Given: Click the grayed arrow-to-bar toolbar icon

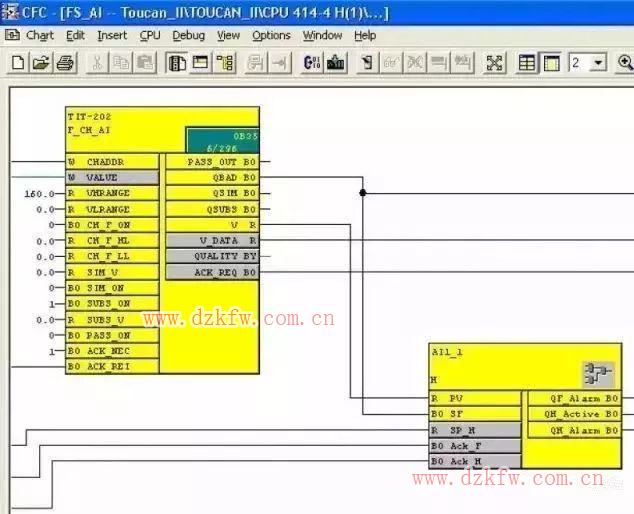Looking at the screenshot, I should tap(280, 63).
